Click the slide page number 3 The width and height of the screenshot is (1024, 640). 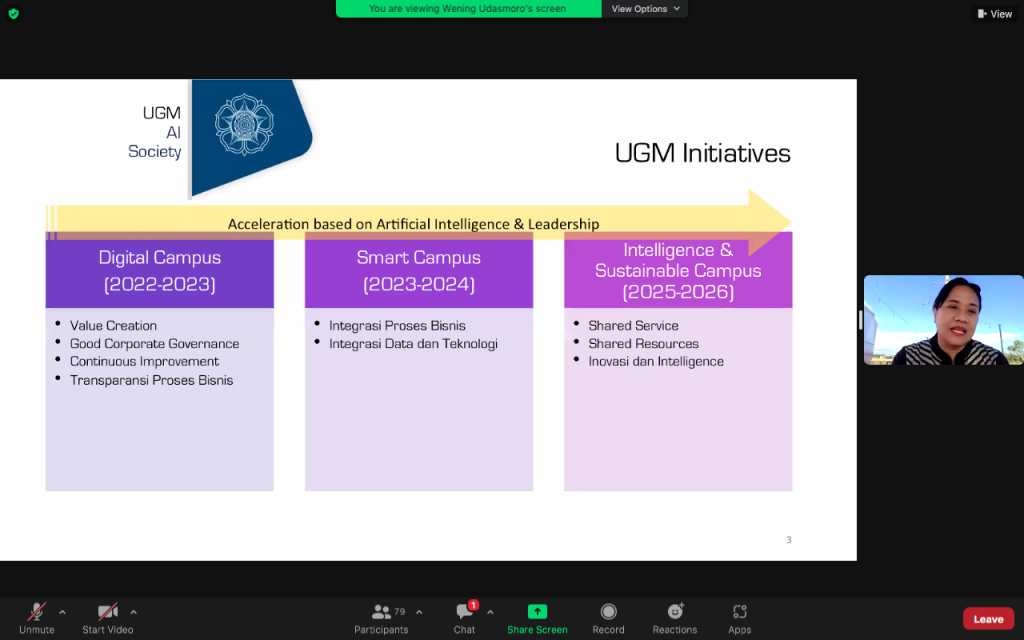coord(789,540)
